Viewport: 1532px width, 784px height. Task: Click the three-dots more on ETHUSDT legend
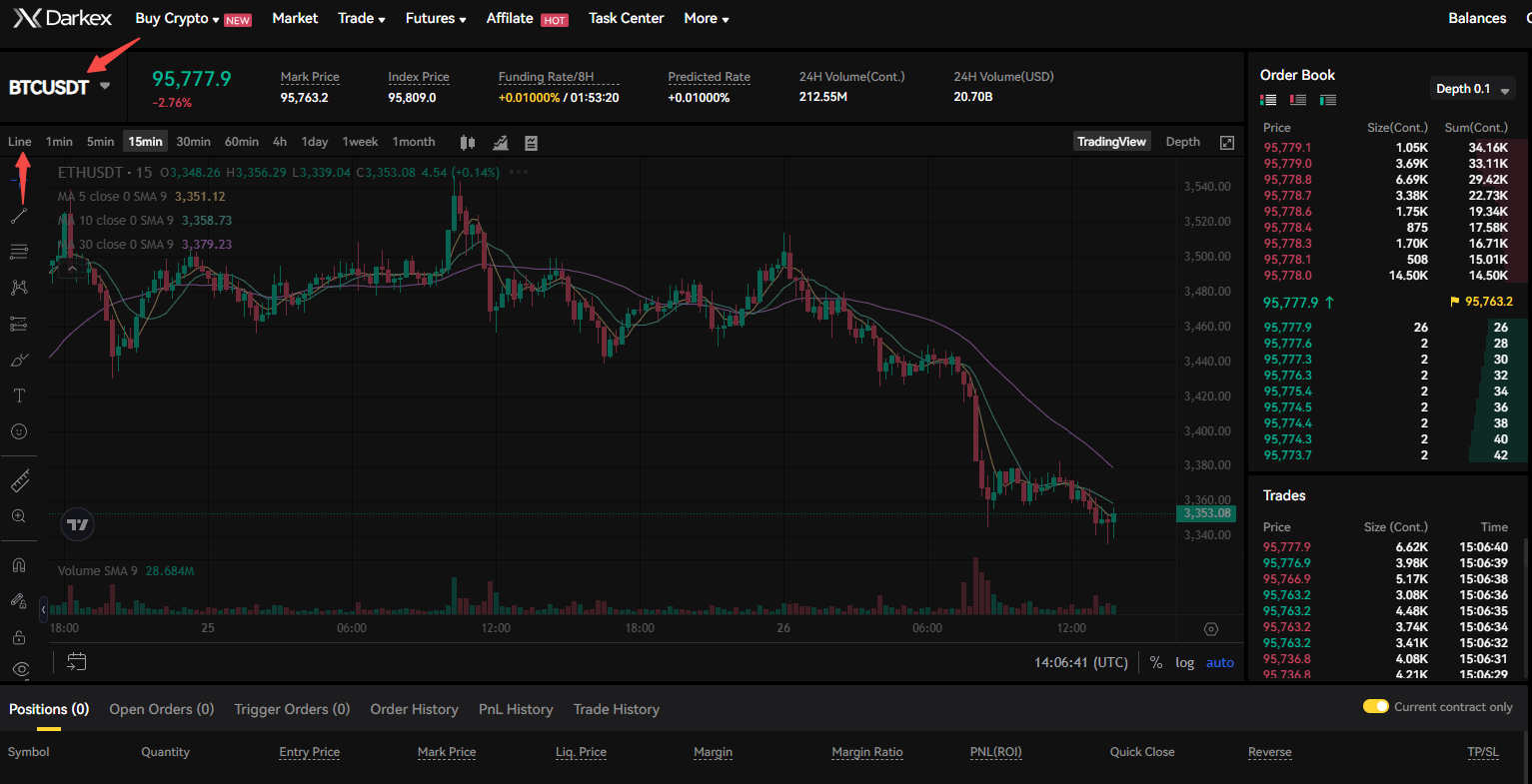[519, 172]
